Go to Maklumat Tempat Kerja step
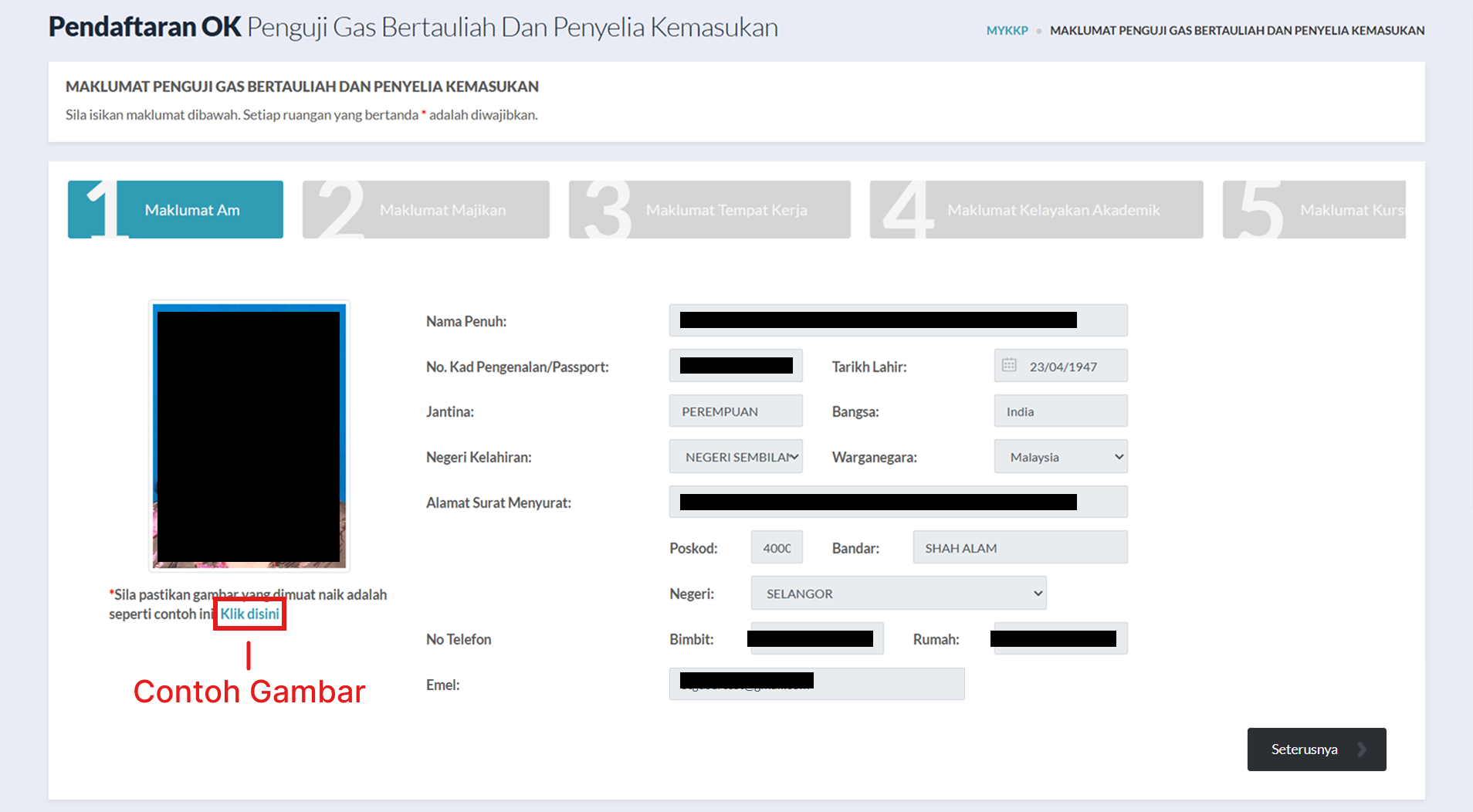1473x812 pixels. [709, 210]
